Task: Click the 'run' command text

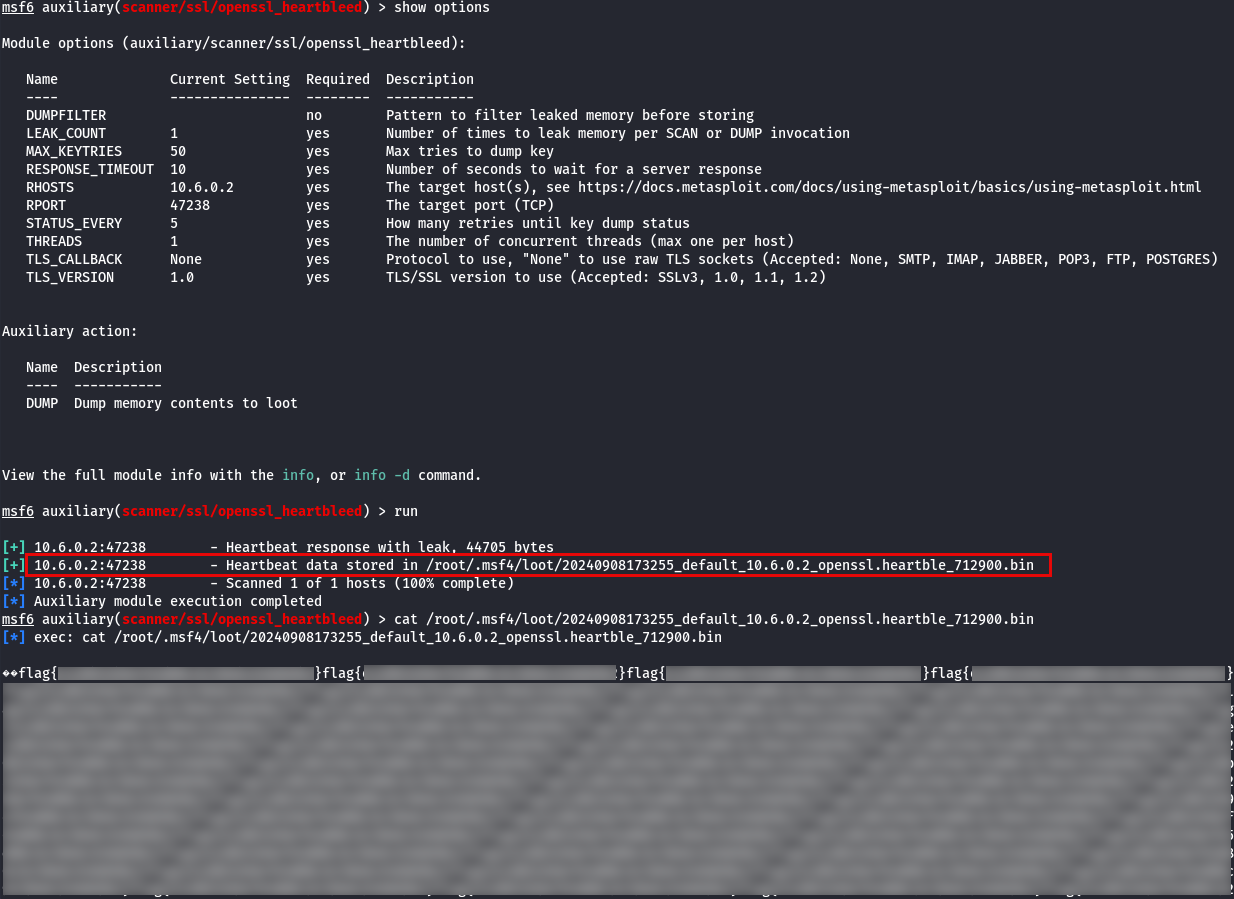Action: pos(406,511)
